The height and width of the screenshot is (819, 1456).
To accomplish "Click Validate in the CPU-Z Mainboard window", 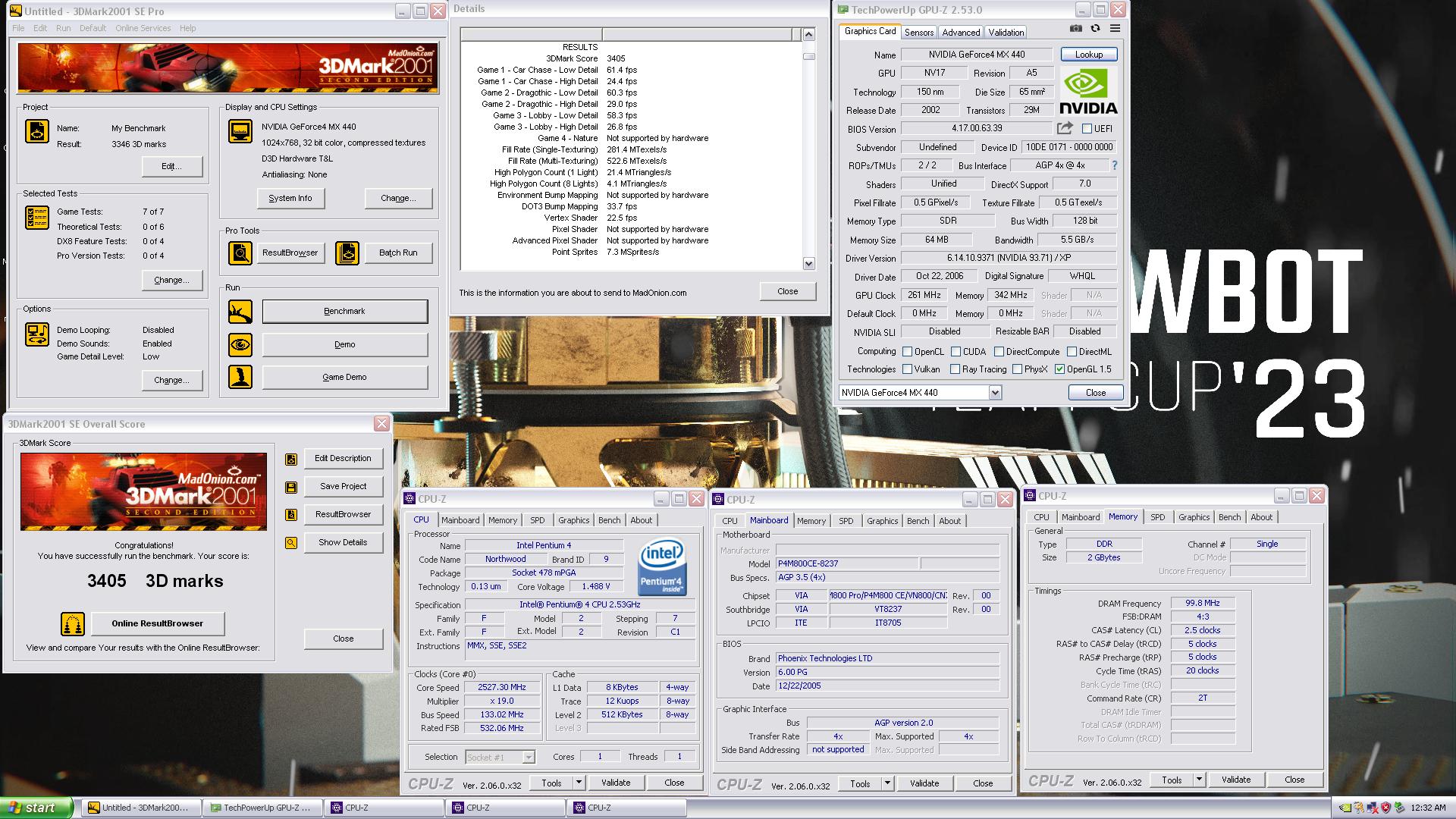I will 924,783.
